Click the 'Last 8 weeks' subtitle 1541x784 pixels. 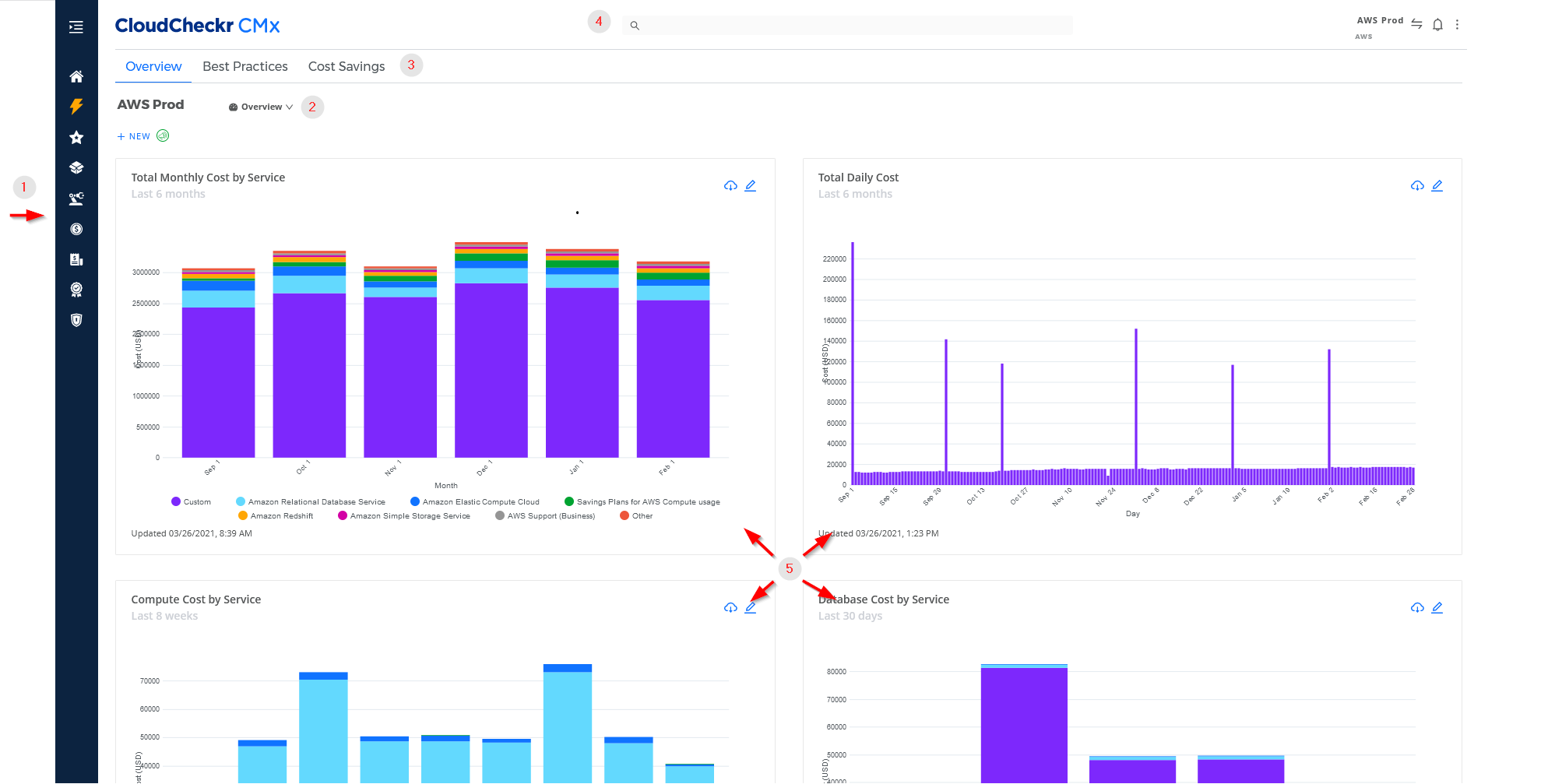164,616
